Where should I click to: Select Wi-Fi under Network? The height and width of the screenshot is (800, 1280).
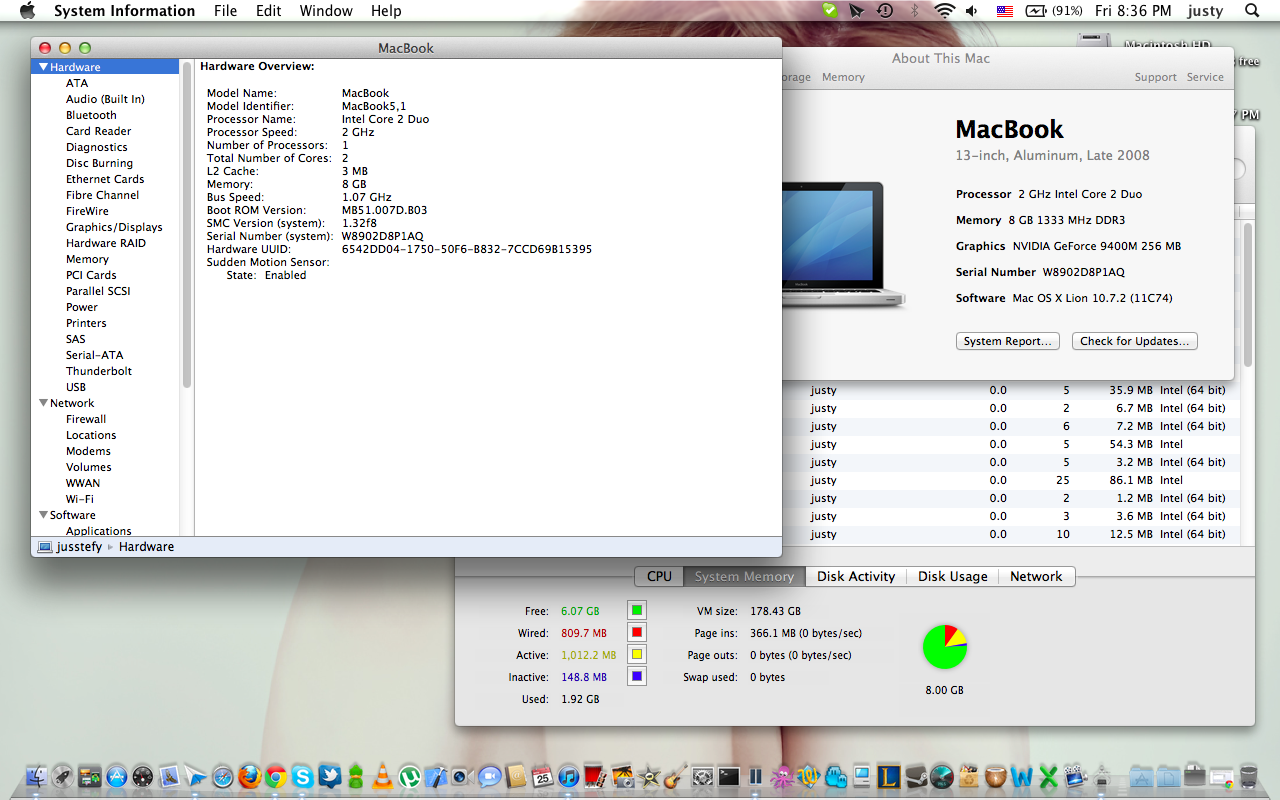80,499
